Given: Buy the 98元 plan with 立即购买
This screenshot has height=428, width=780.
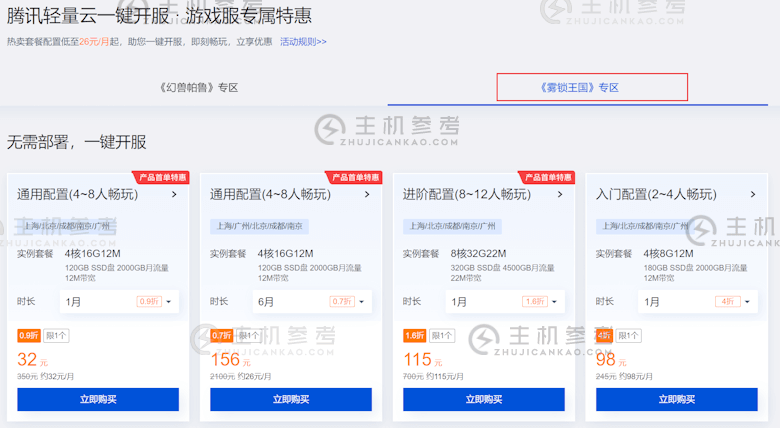Looking at the screenshot, I should [x=677, y=399].
